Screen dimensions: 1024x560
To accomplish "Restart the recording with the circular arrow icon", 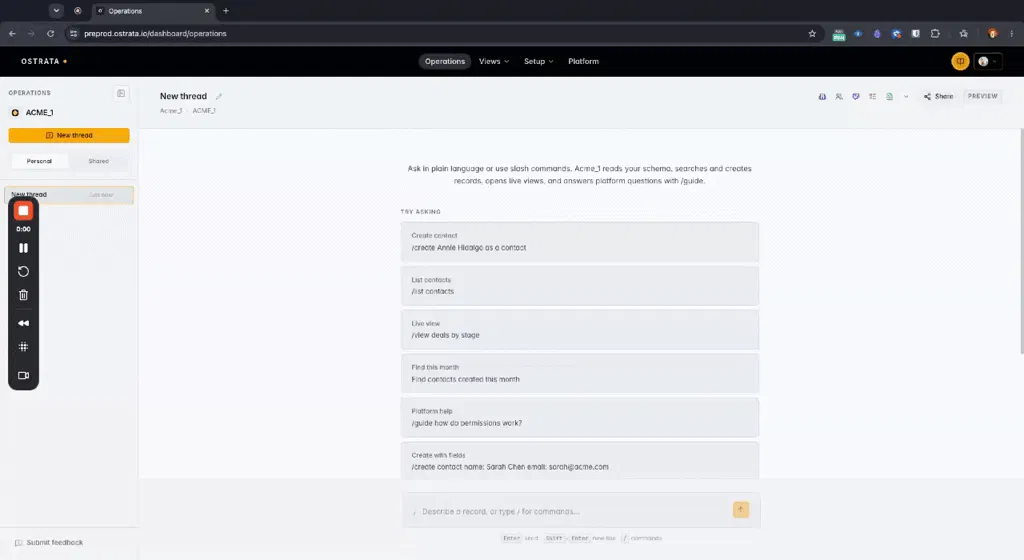I will tap(24, 272).
